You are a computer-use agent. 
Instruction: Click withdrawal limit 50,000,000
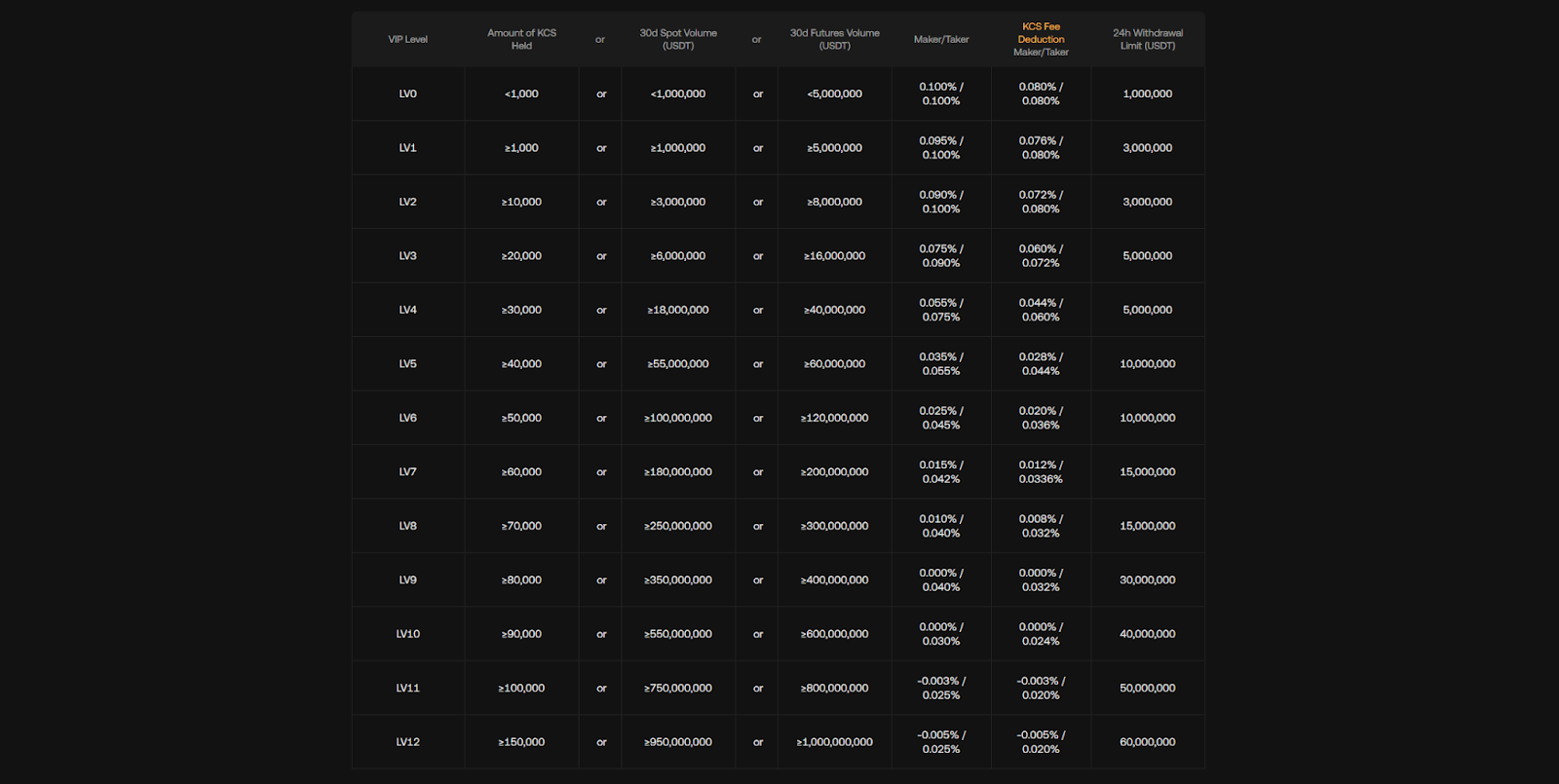click(x=1148, y=689)
